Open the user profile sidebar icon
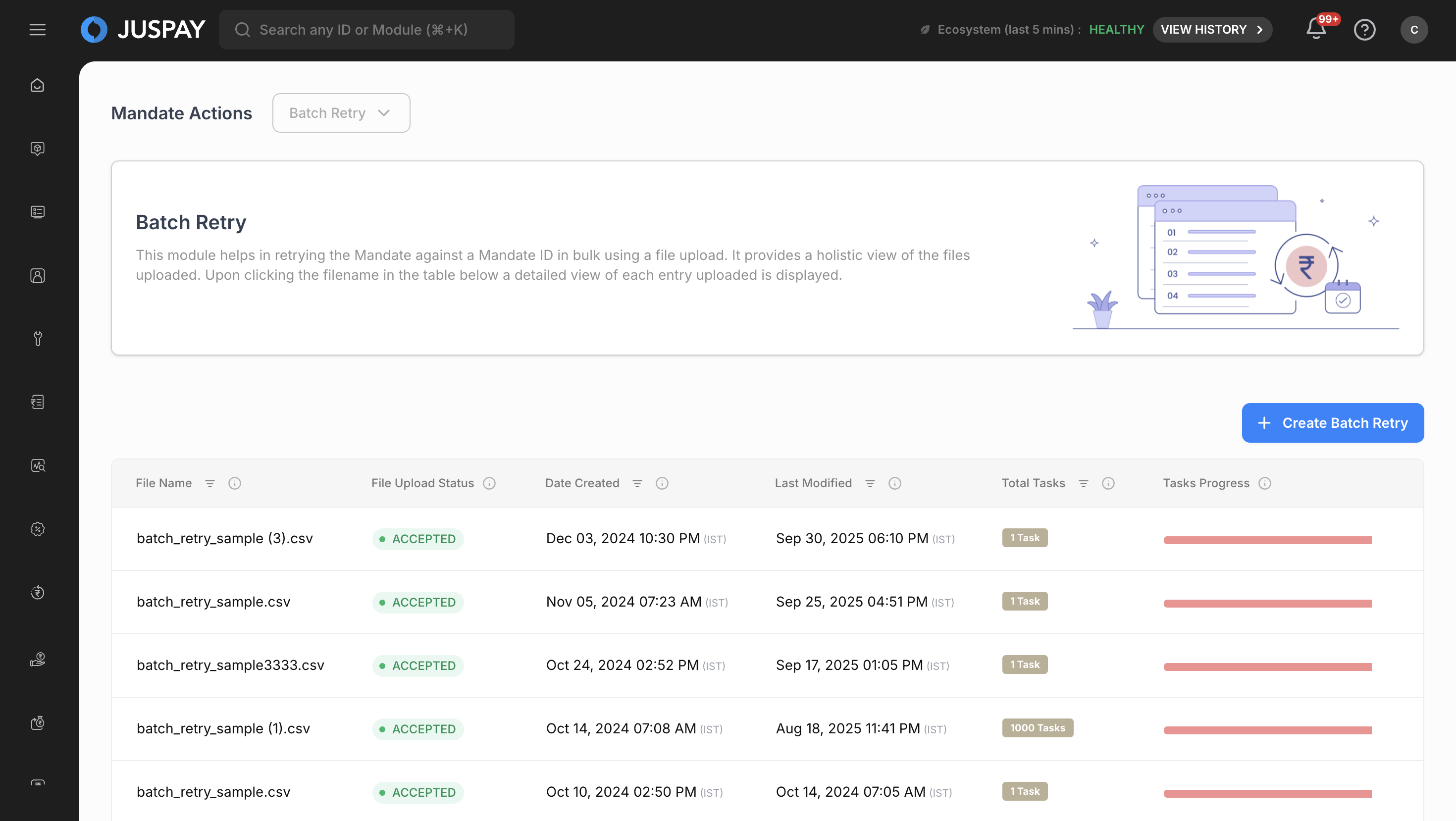The image size is (1456, 821). click(x=37, y=276)
